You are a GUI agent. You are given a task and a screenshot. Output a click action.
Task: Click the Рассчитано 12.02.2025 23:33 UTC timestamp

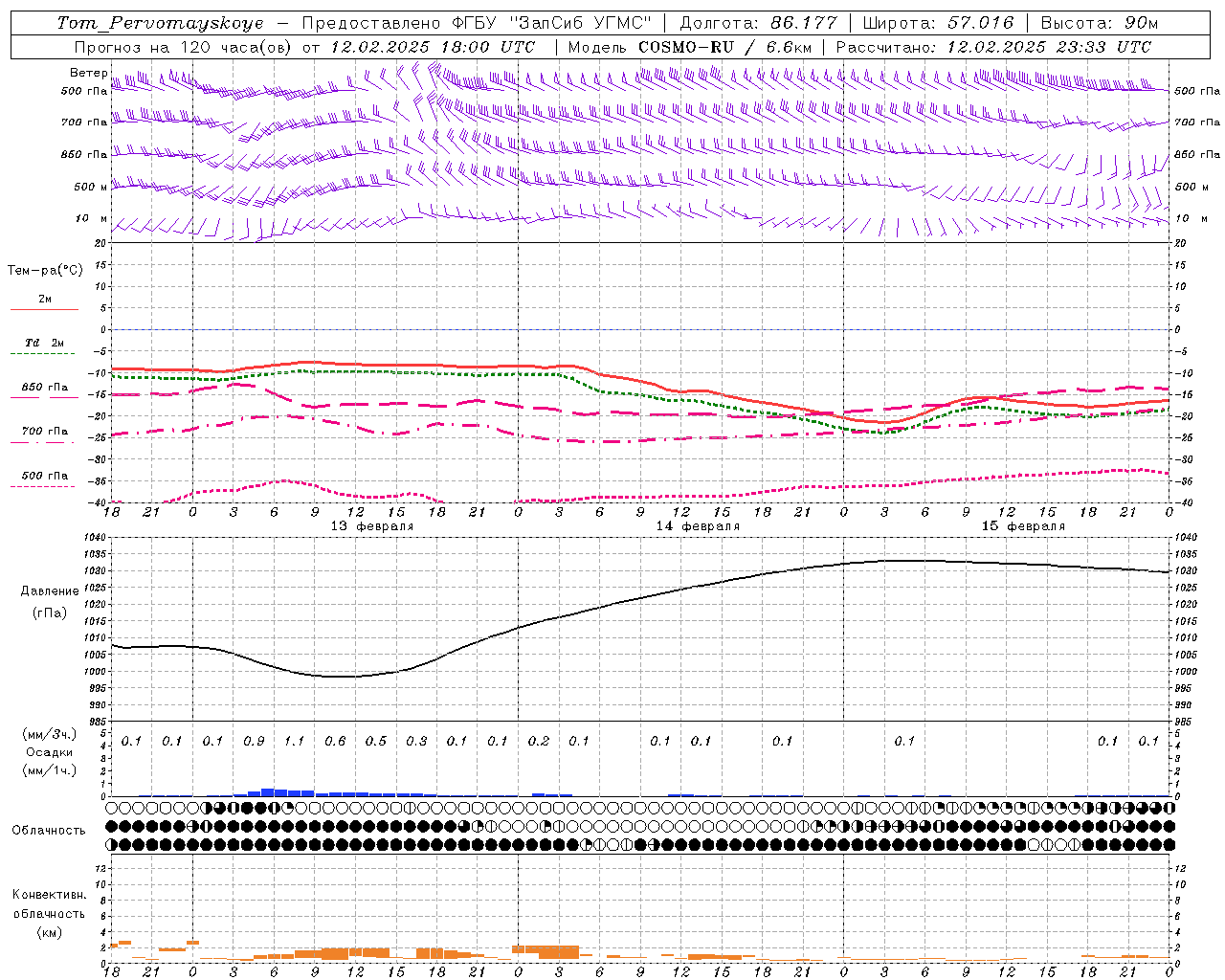point(993,47)
